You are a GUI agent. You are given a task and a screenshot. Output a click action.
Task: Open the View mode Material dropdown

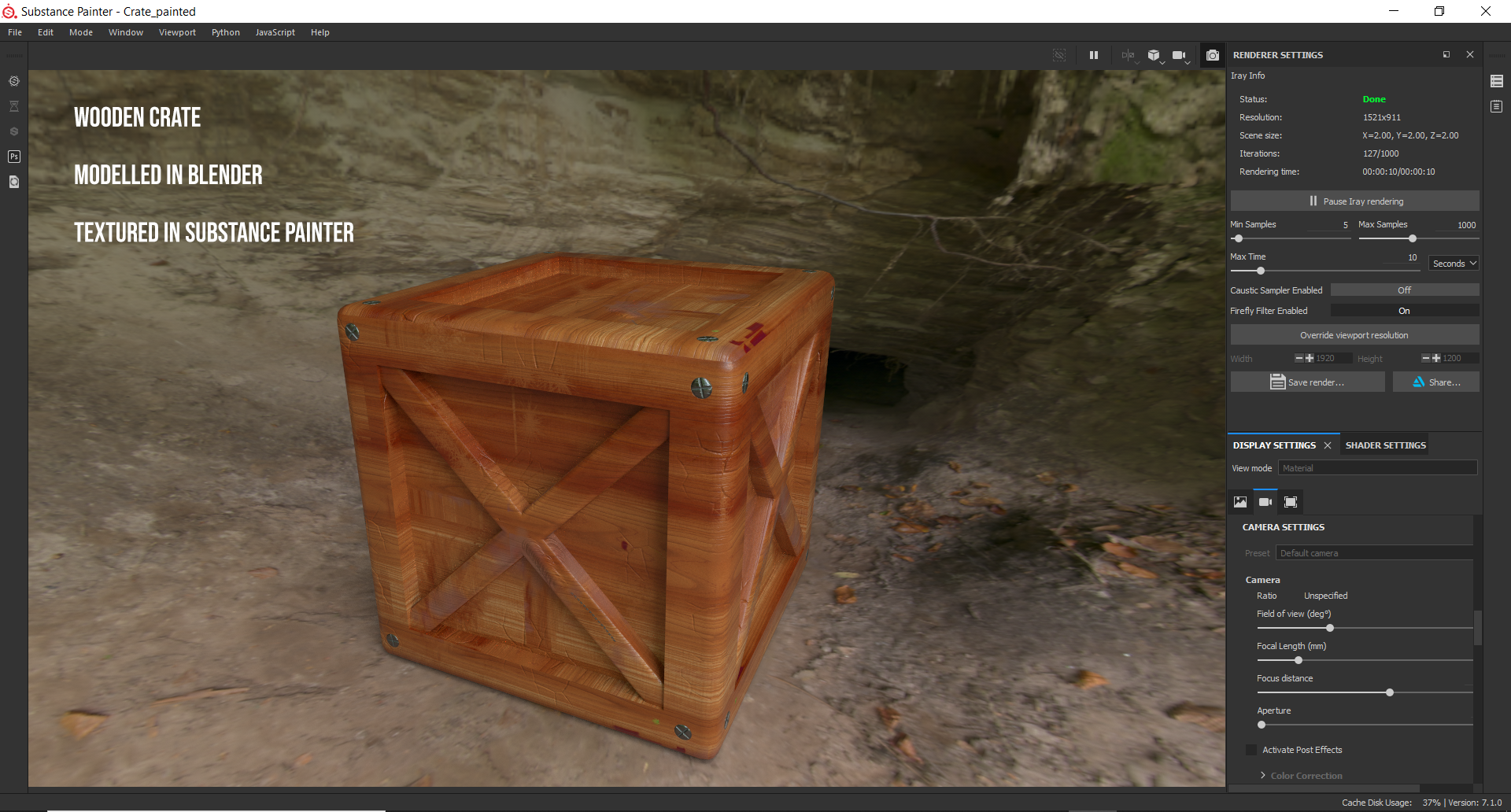[x=1377, y=468]
